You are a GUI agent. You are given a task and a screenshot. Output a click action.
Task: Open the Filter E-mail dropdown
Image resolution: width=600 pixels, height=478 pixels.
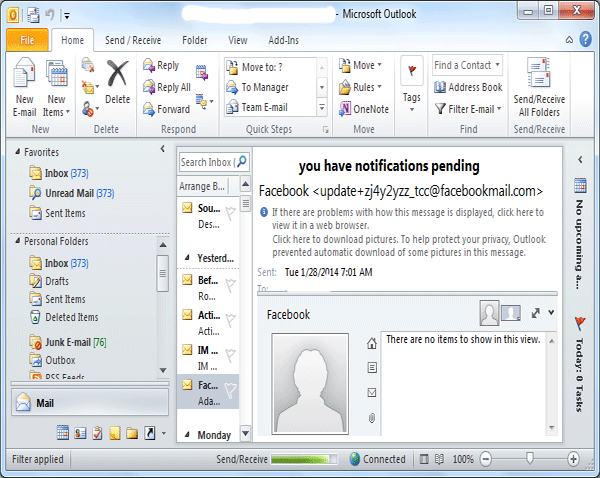(x=468, y=109)
